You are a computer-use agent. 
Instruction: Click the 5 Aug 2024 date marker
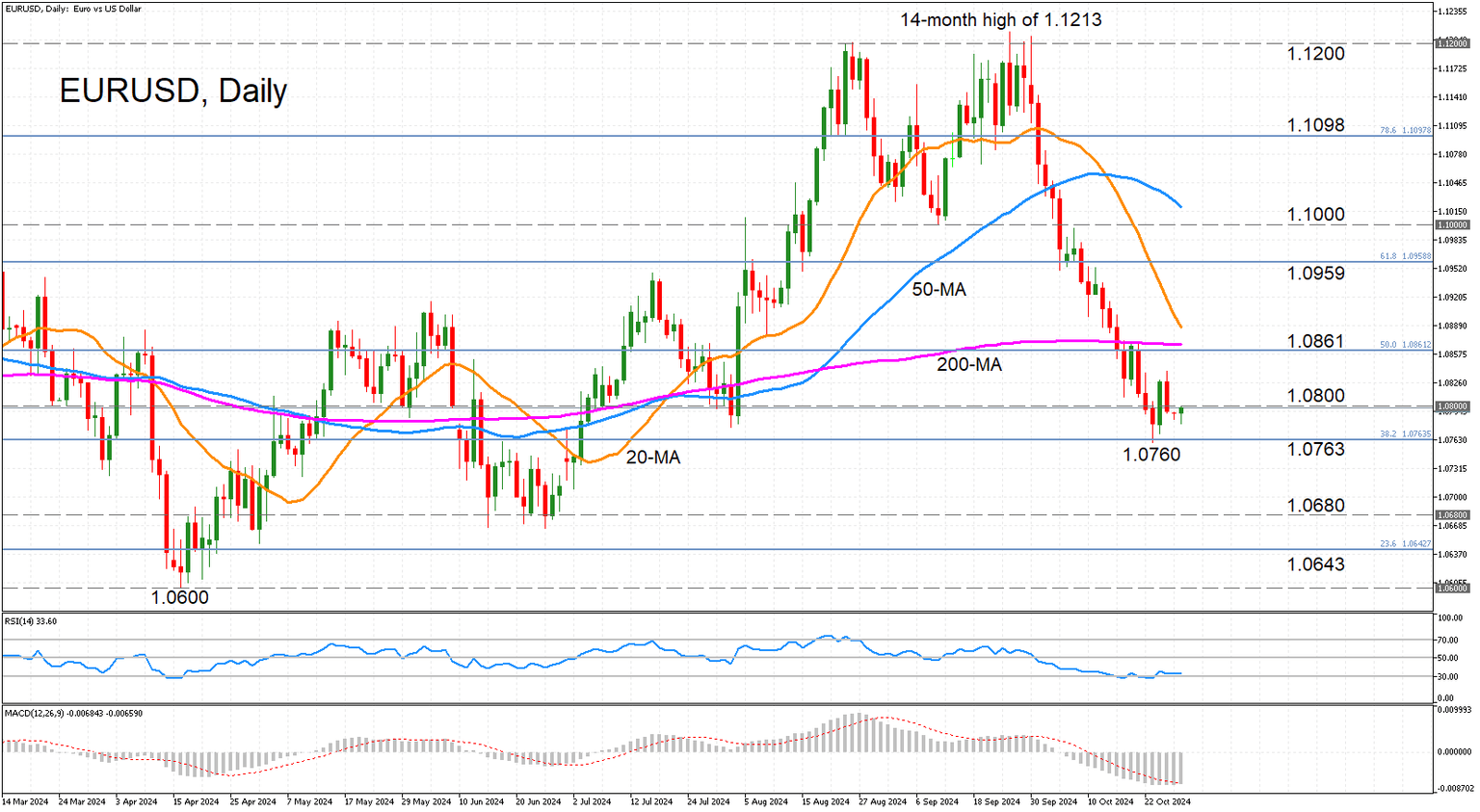pyautogui.click(x=767, y=802)
